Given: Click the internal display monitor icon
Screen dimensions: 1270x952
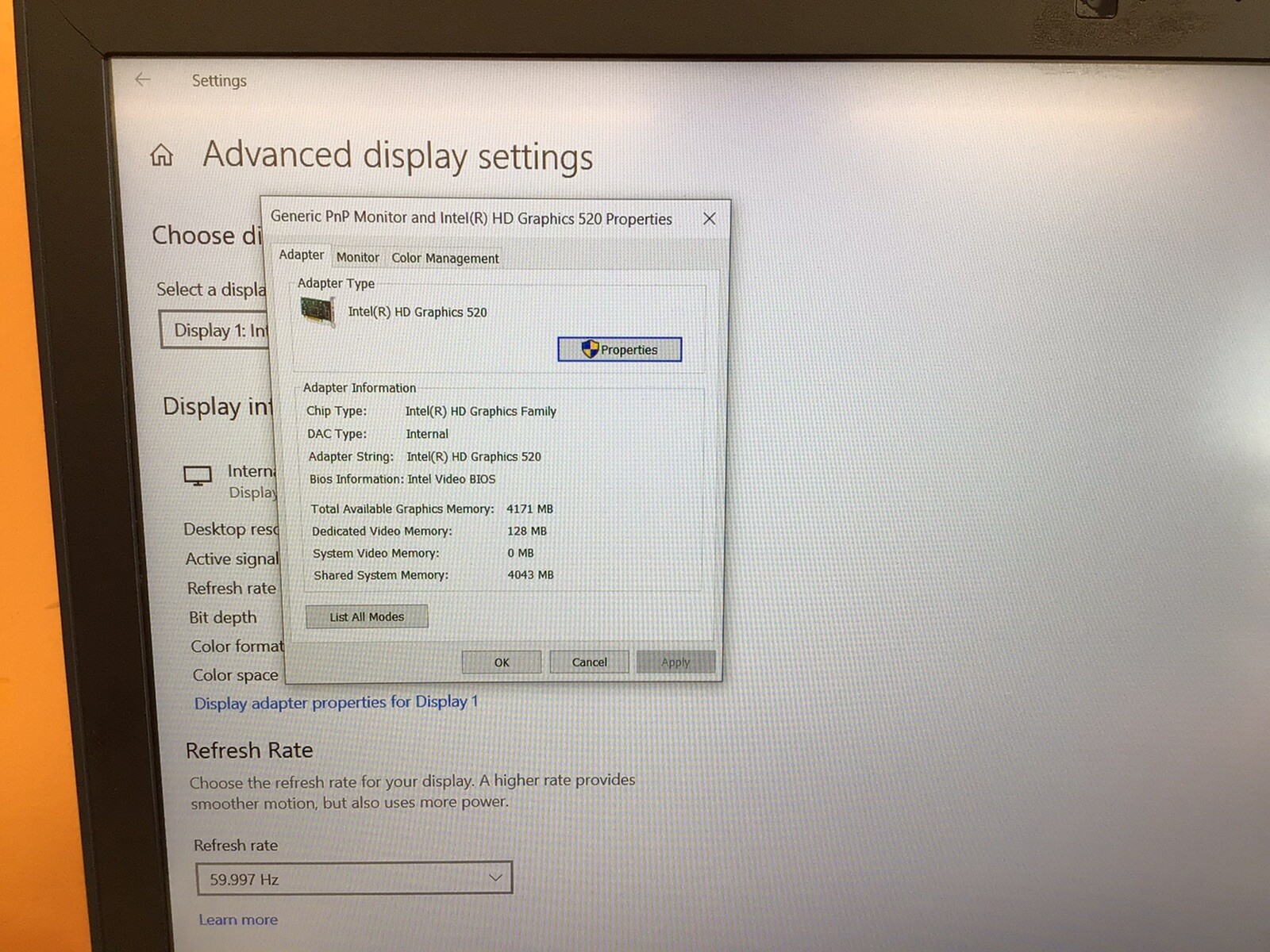Looking at the screenshot, I should point(198,476).
